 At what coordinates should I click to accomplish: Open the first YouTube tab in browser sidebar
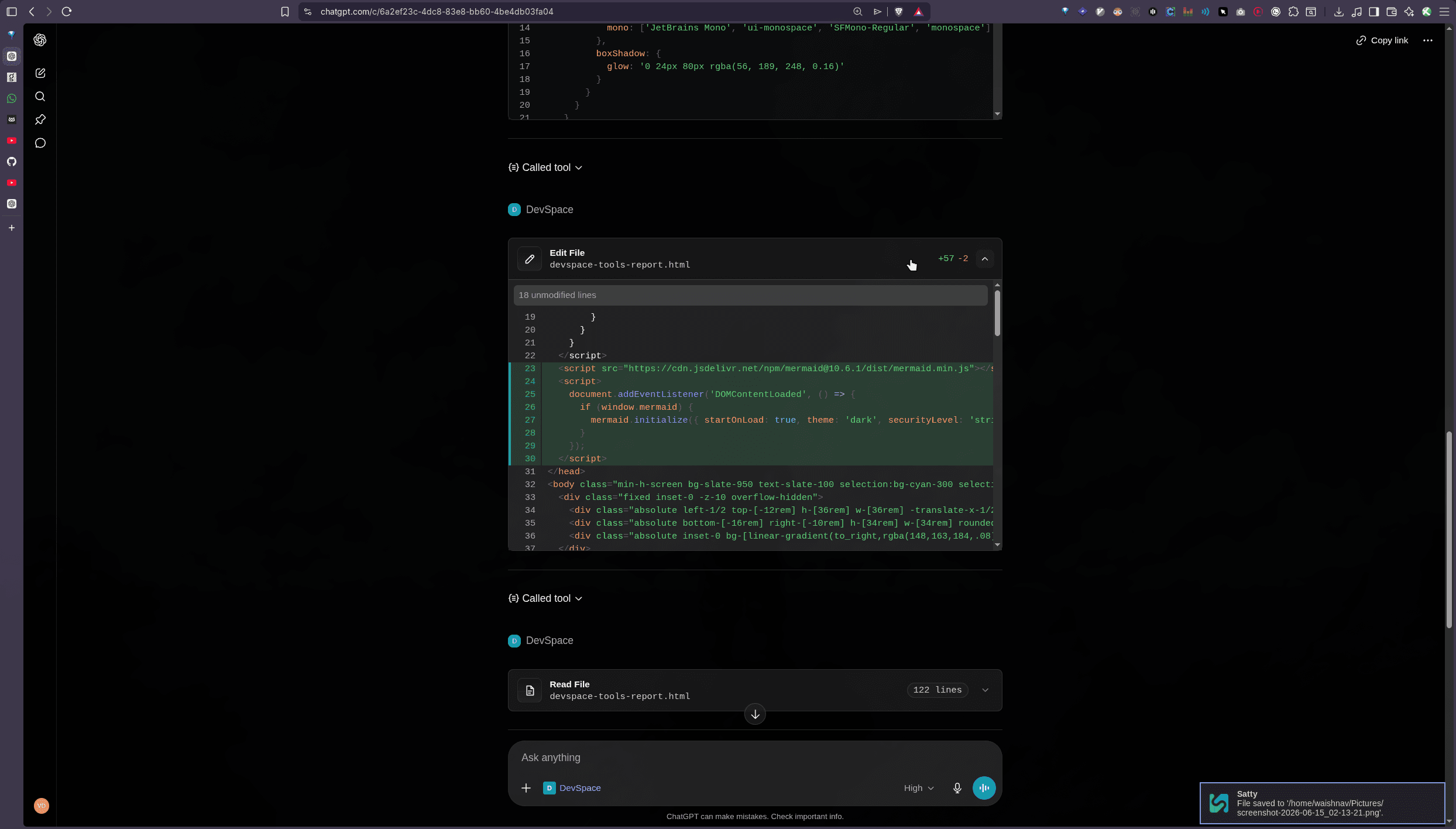tap(12, 141)
